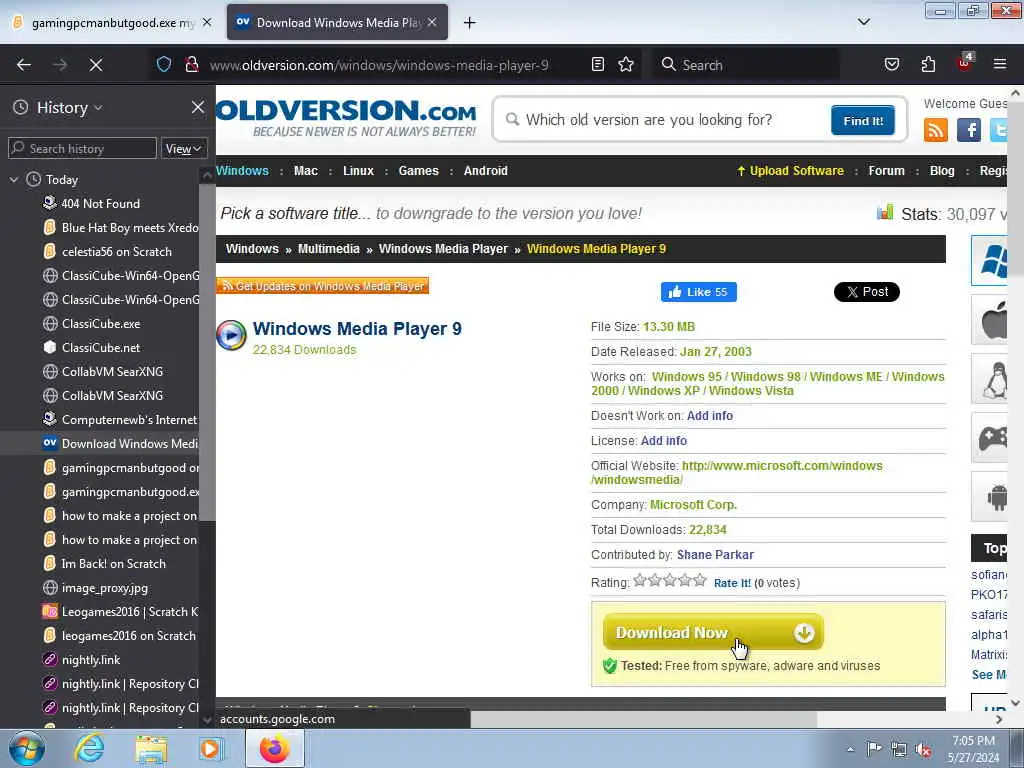Select the Android nav menu item
Viewport: 1024px width, 768px height.
485,171
